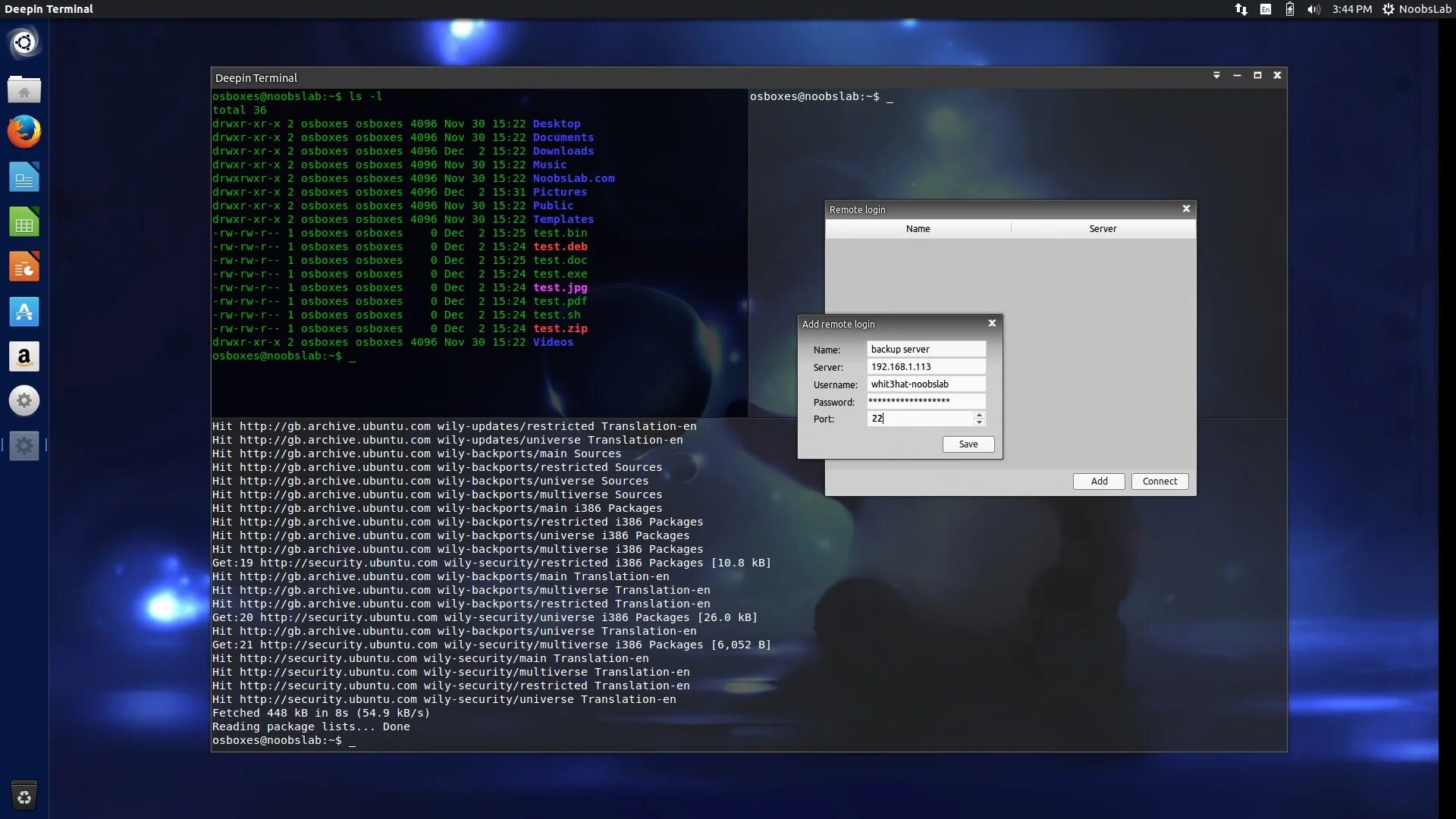Open the Files manager icon
1456x819 pixels.
click(24, 89)
